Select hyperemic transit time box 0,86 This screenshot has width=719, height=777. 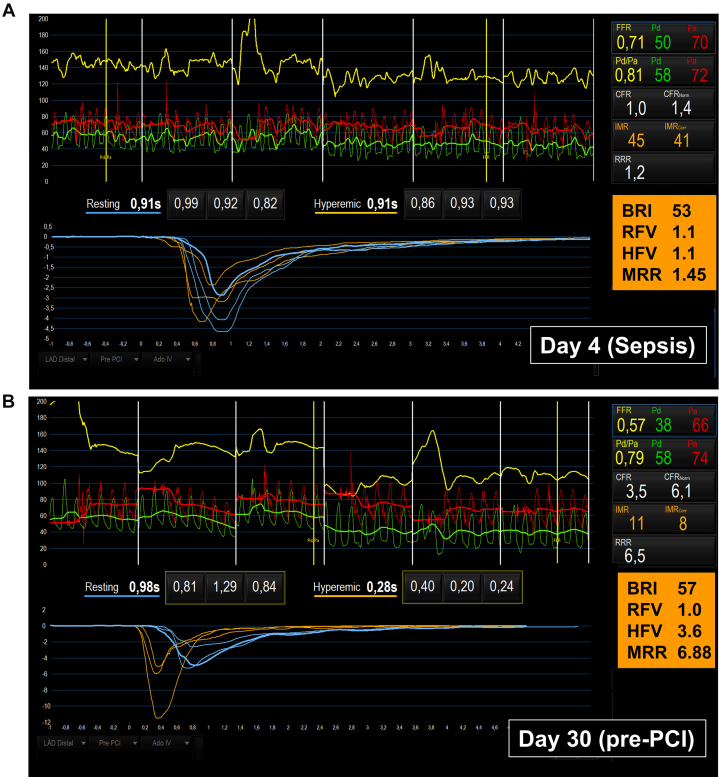(x=423, y=203)
